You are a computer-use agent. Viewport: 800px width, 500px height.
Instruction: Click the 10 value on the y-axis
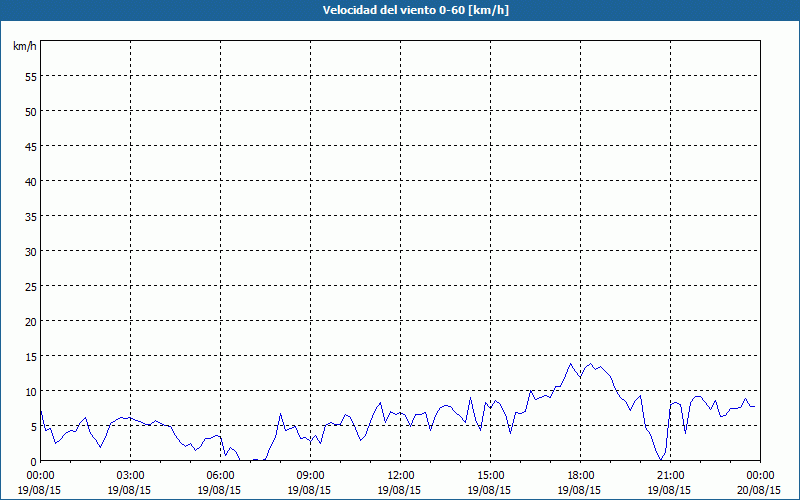pyautogui.click(x=31, y=391)
